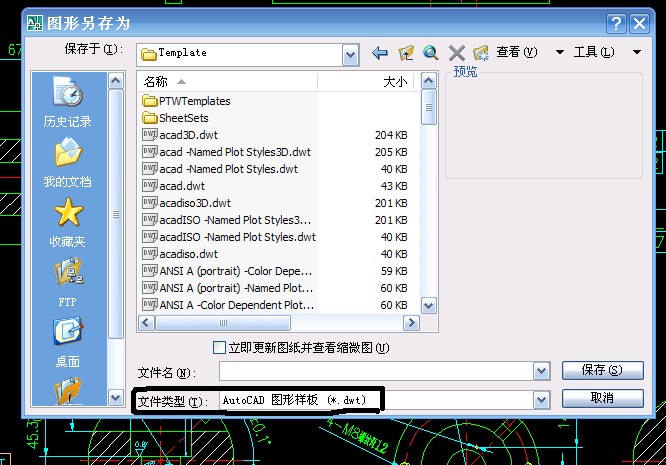Click the 取消 cancel button

click(602, 398)
